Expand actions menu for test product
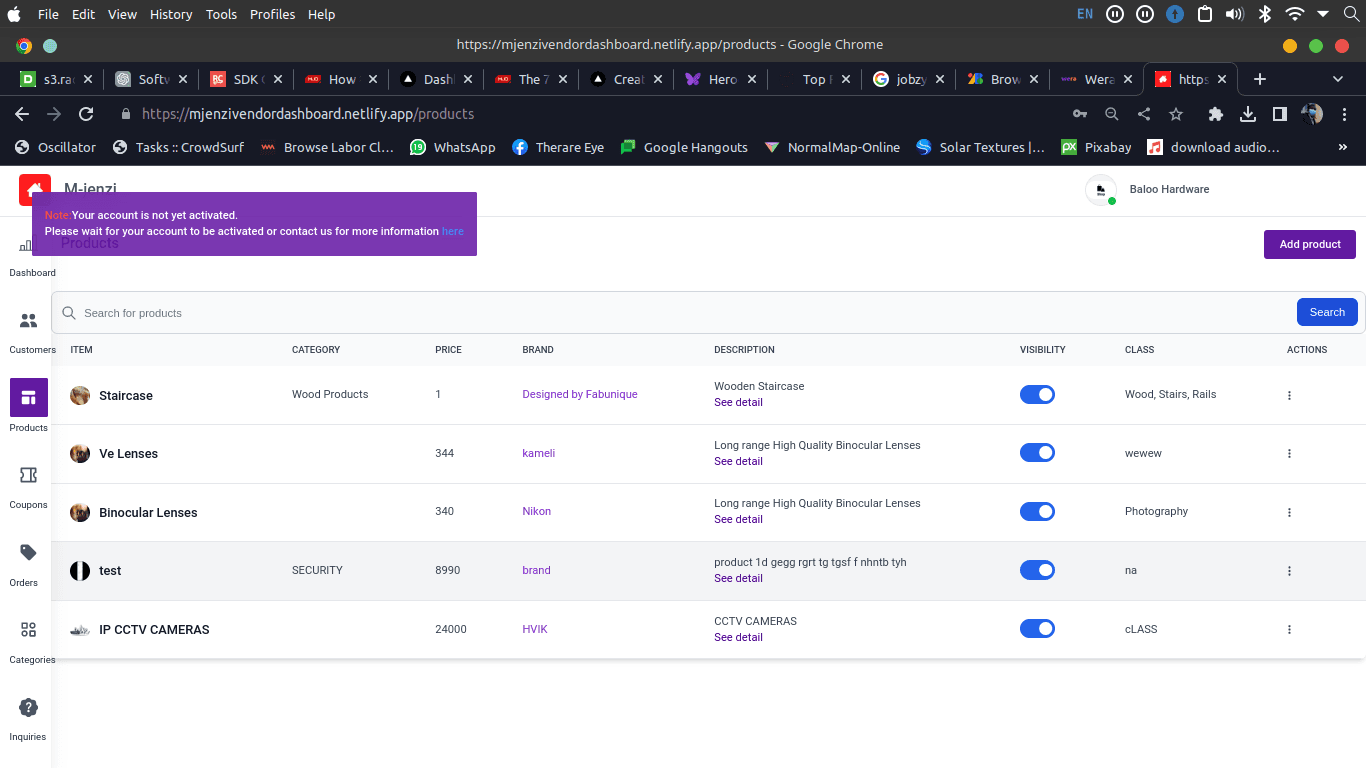 pos(1289,571)
